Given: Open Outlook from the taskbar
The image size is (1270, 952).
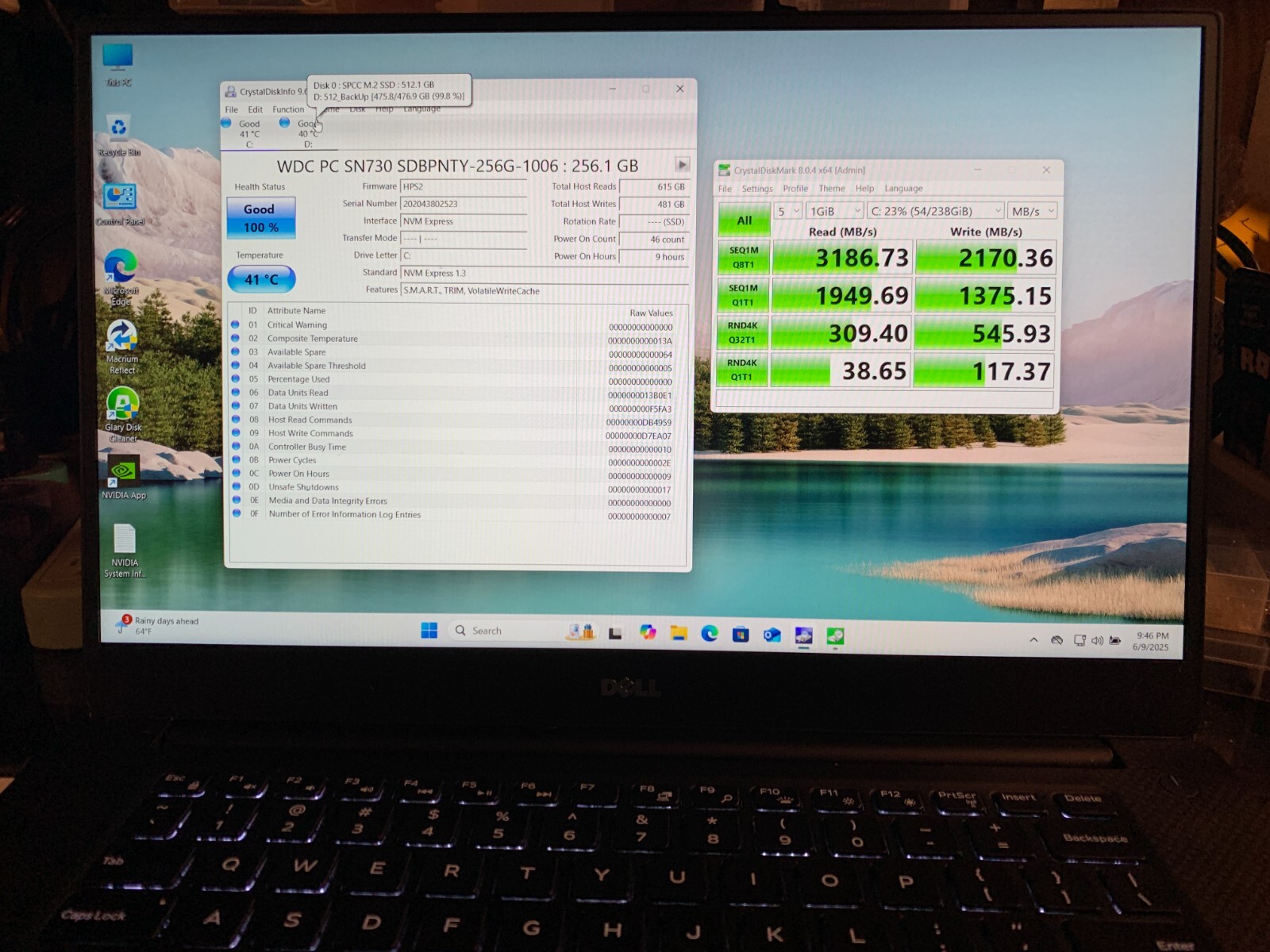Looking at the screenshot, I should 772,635.
